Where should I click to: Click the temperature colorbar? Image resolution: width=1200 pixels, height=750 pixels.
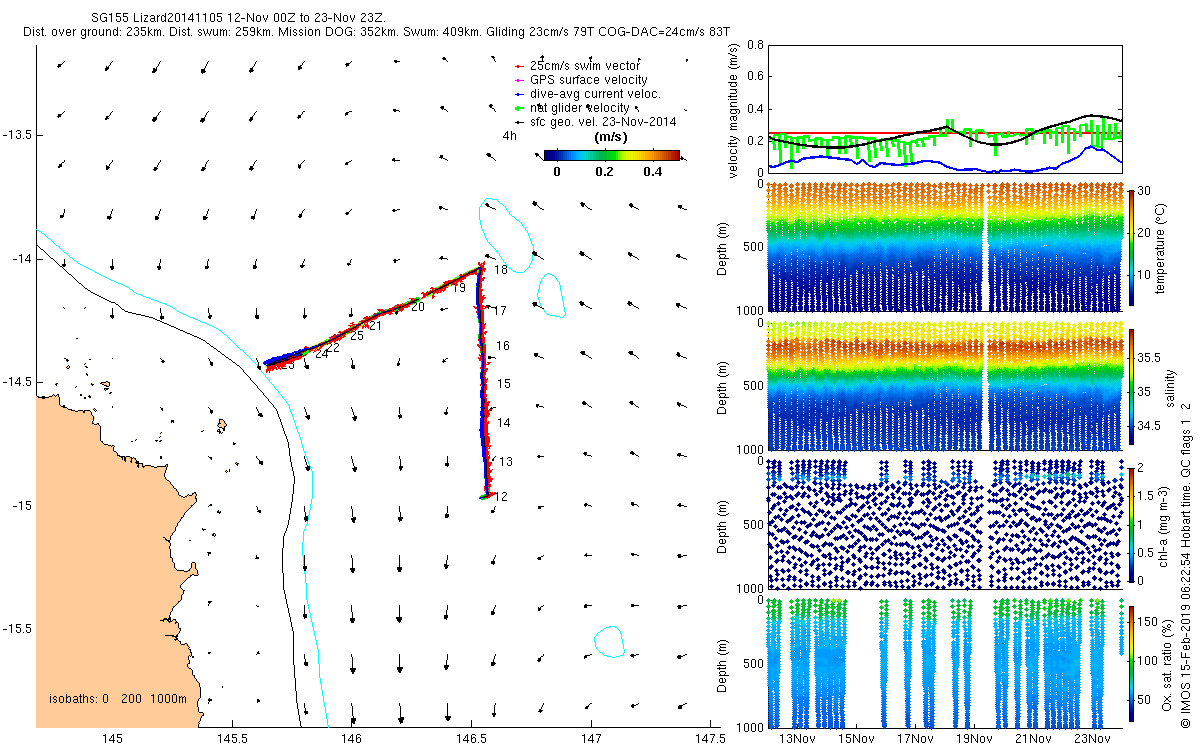click(x=1131, y=246)
